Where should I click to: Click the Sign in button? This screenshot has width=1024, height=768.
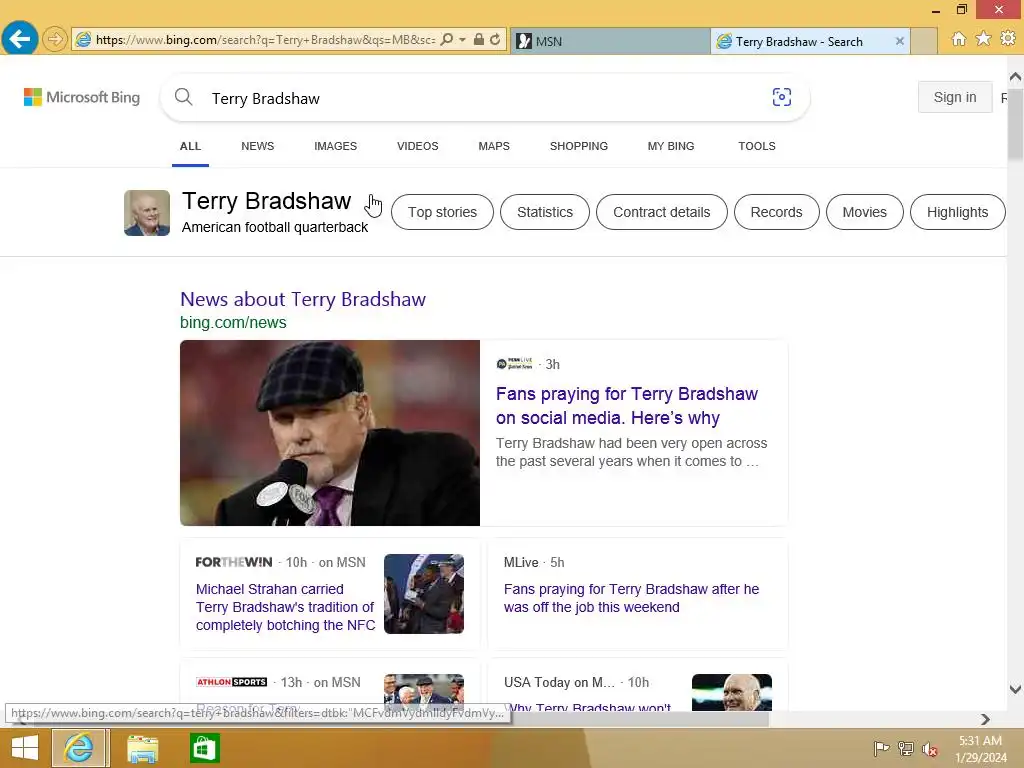(x=955, y=97)
